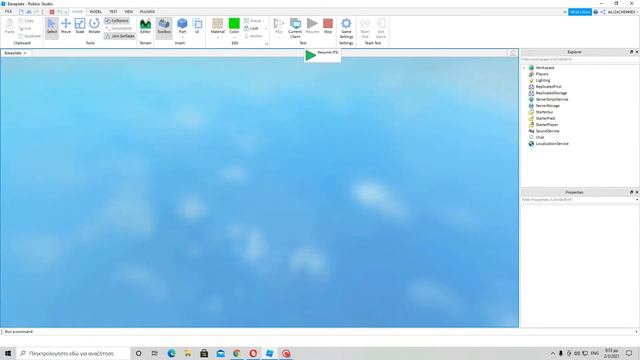640x360 pixels.
Task: Open the Terrain Editor
Action: point(145,26)
